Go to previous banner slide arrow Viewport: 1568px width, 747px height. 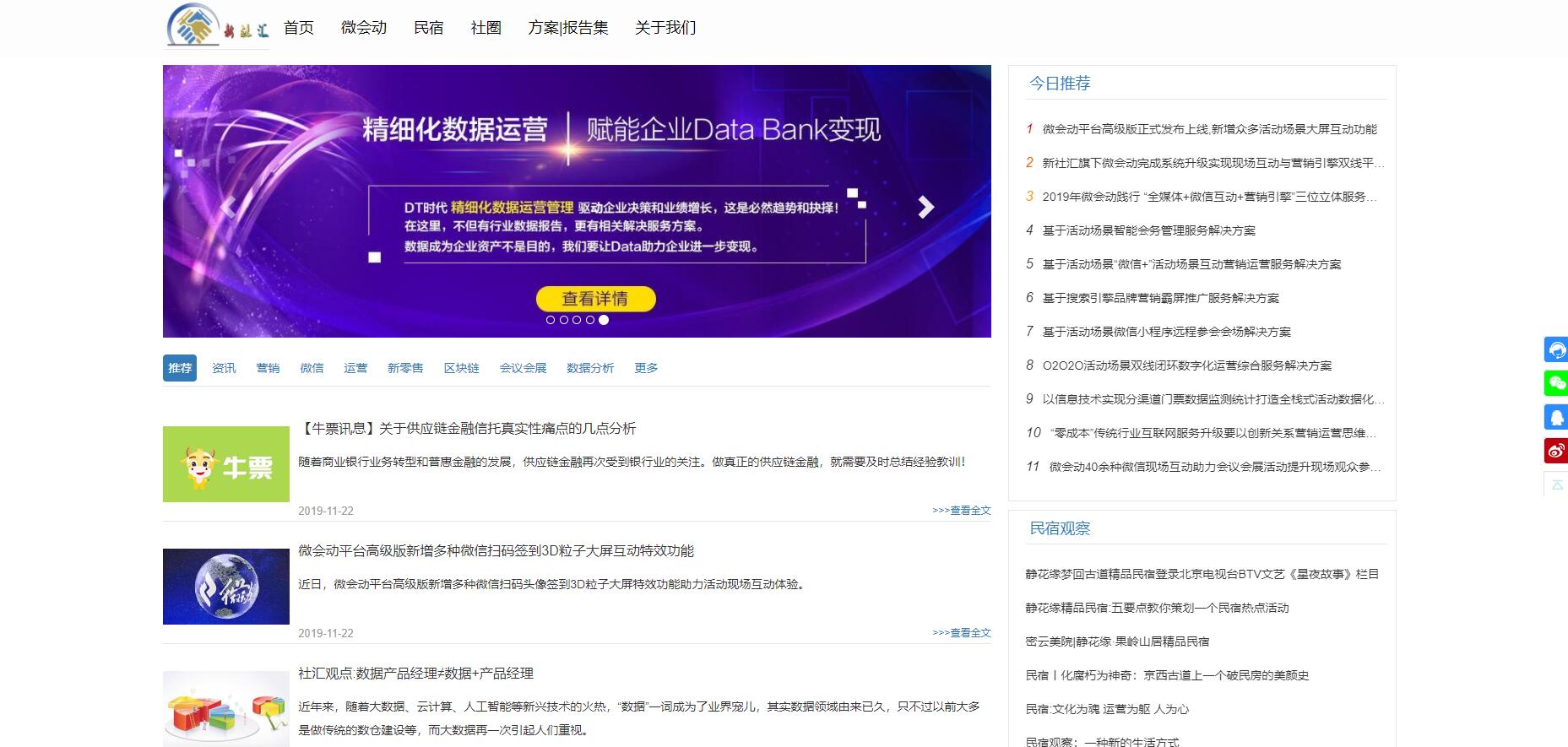coord(227,207)
